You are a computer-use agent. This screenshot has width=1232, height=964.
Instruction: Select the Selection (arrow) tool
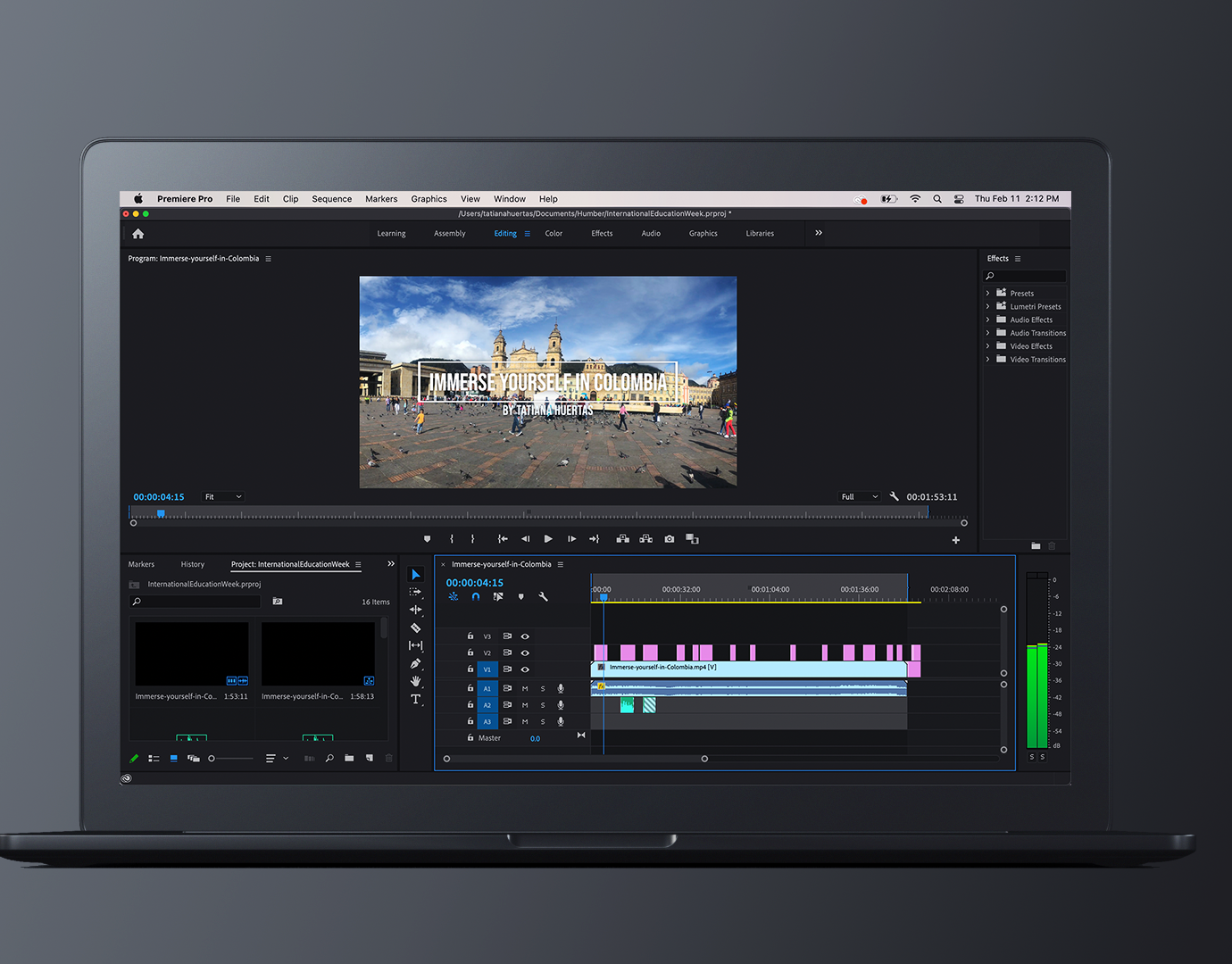click(x=416, y=574)
